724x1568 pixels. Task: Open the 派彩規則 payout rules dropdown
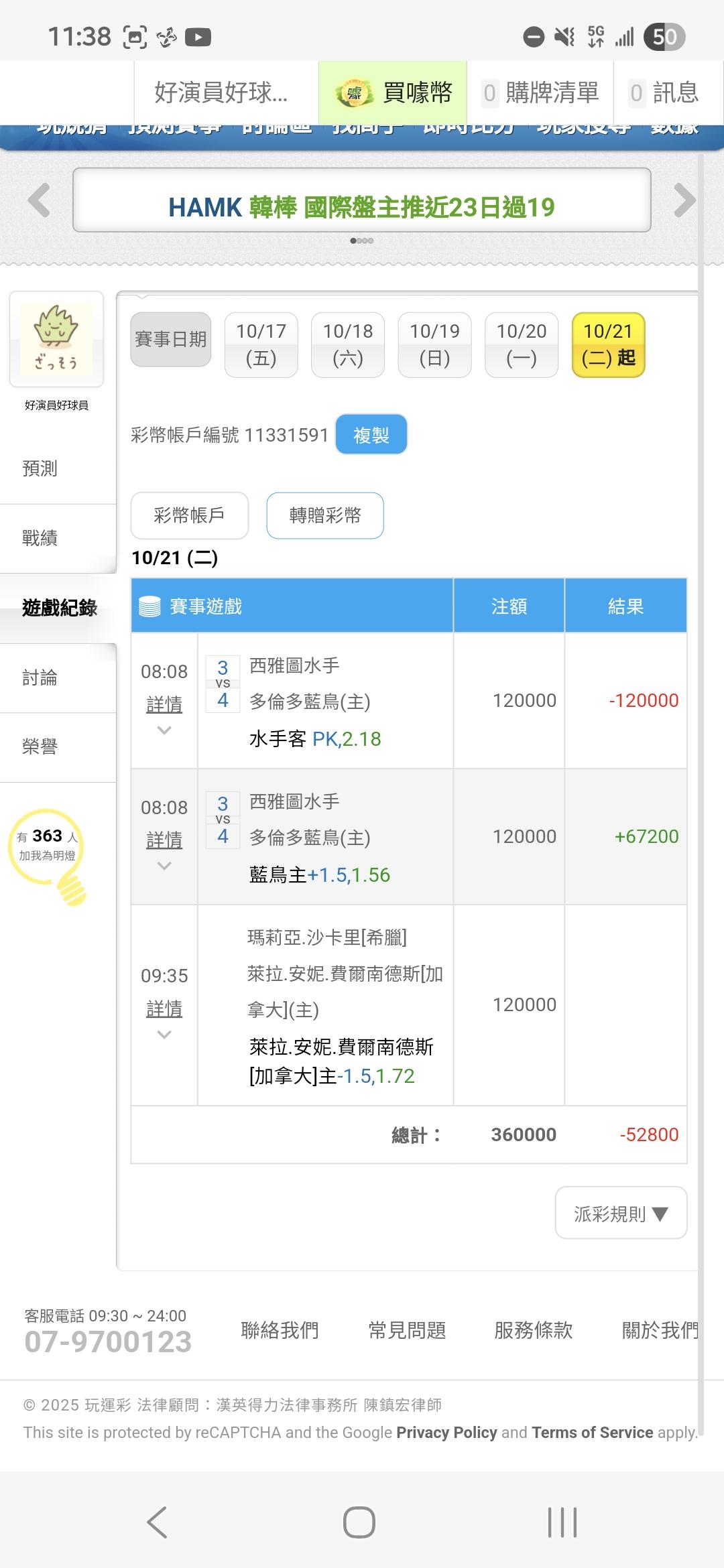point(621,1214)
